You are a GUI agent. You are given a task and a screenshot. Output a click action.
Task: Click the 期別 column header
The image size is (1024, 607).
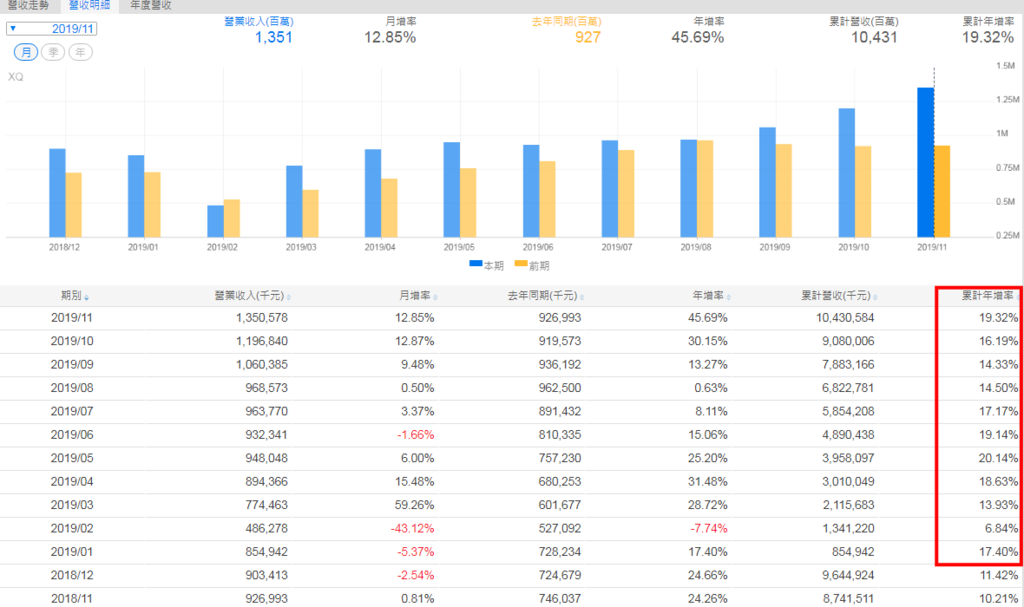(x=71, y=296)
